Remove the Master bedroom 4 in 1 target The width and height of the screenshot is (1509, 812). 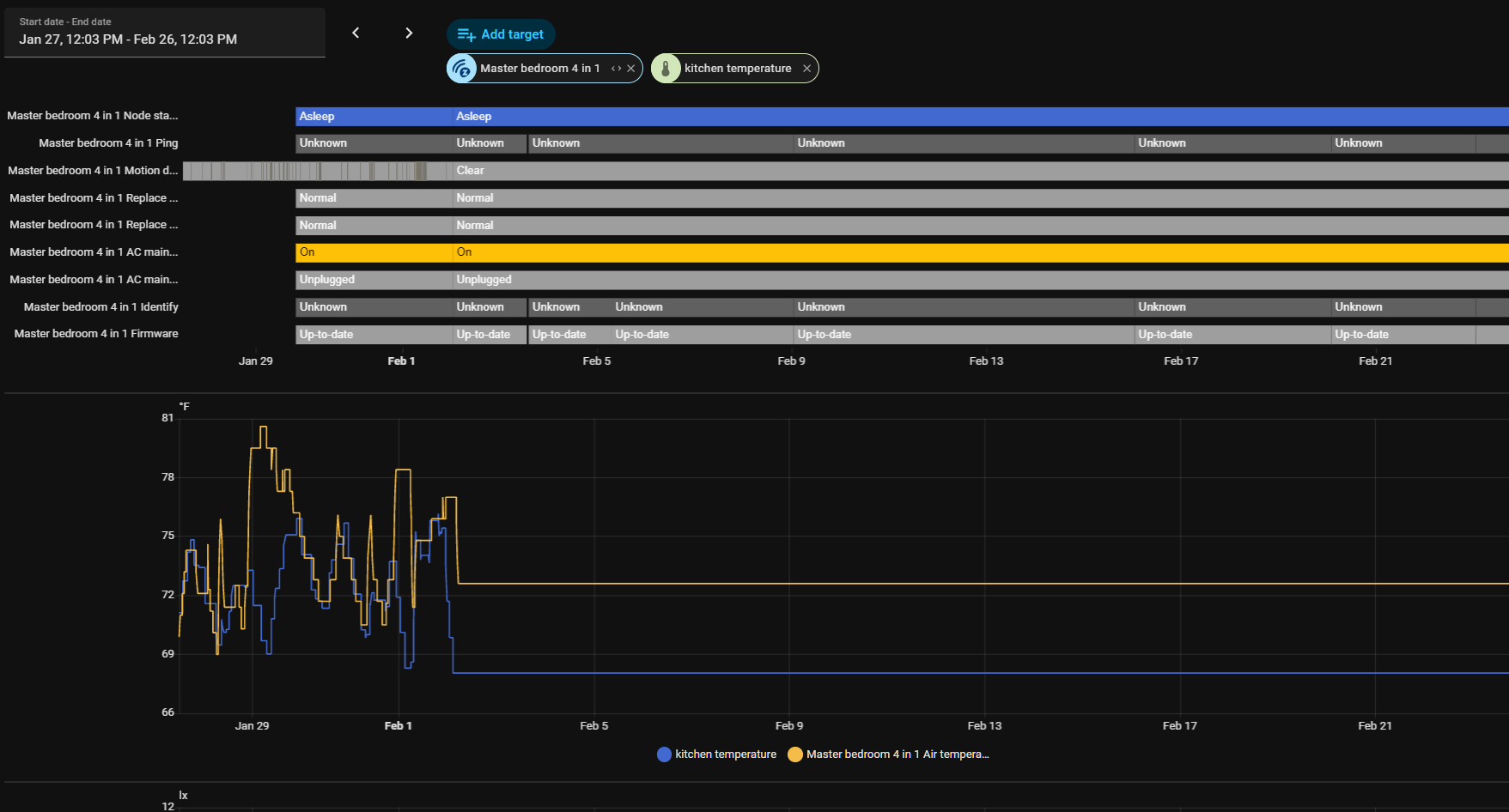pyautogui.click(x=631, y=69)
